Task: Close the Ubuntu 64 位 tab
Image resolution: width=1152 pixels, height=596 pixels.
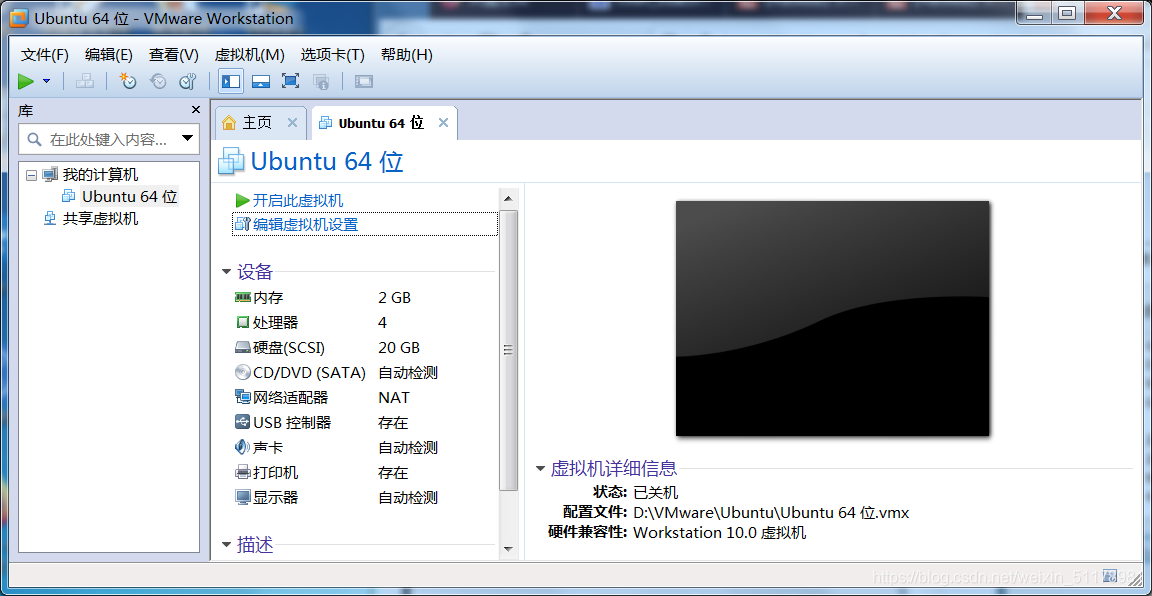Action: click(443, 123)
